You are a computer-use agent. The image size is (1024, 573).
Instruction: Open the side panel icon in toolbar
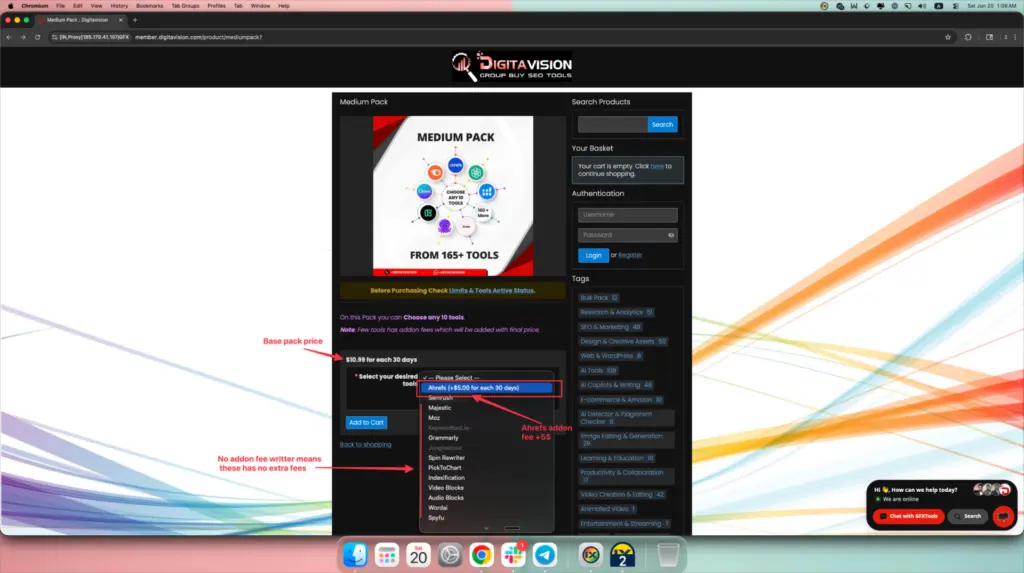(x=989, y=37)
